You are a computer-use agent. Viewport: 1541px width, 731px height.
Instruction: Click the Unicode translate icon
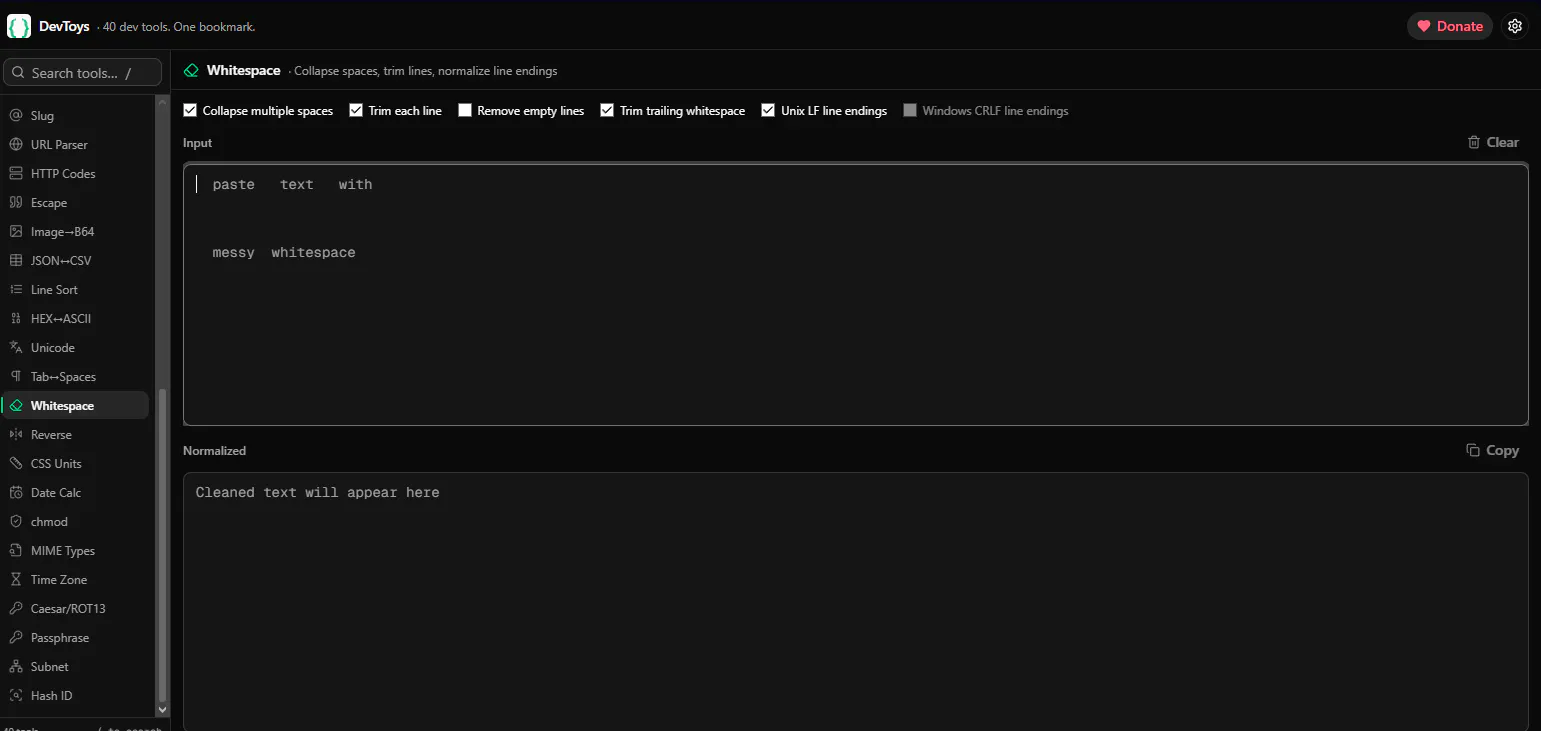point(15,348)
